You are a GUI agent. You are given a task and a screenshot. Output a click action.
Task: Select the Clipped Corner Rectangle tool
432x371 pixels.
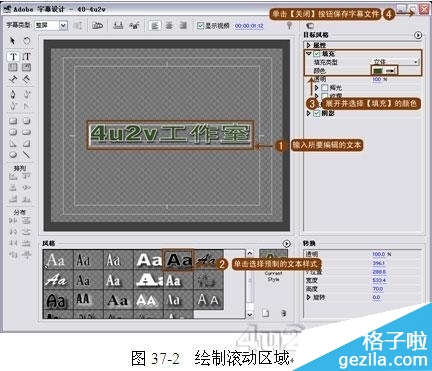coord(26,121)
